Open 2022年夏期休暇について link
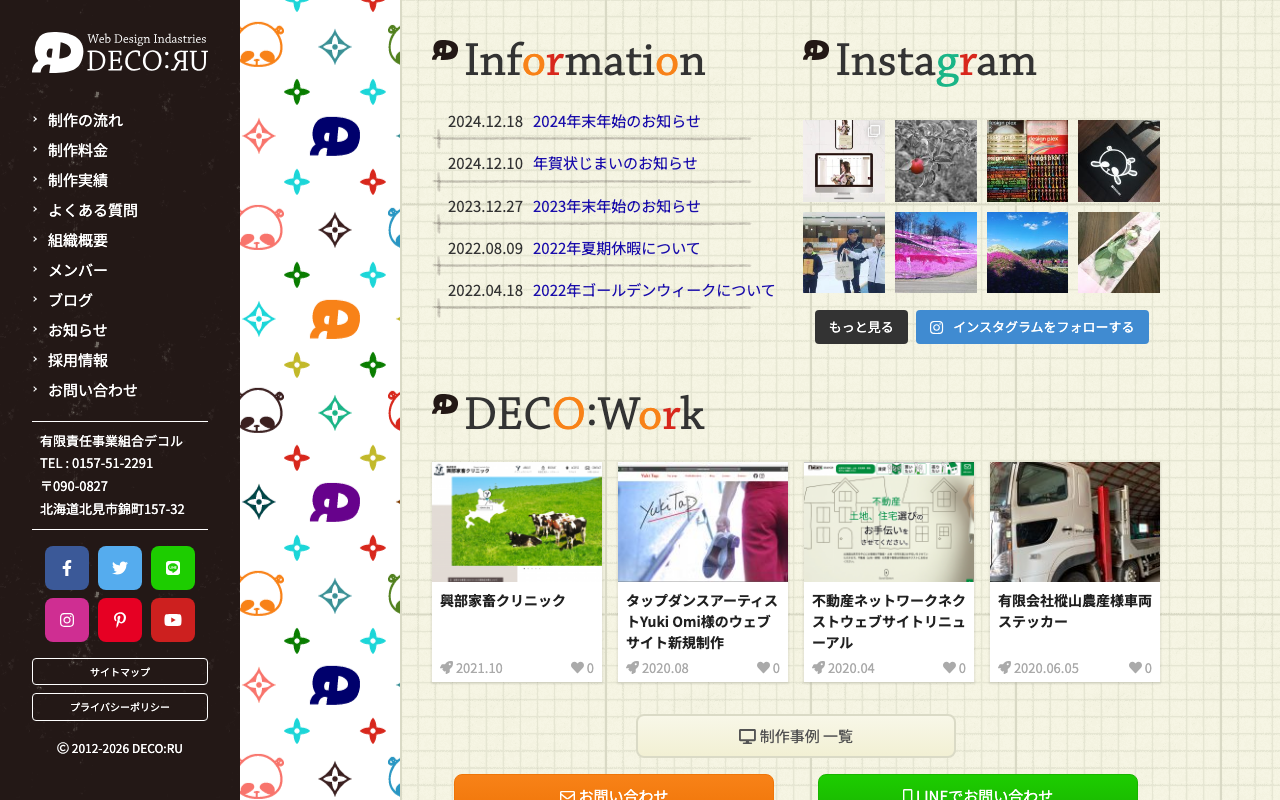Screen dimensions: 1280x800 pyautogui.click(x=617, y=248)
